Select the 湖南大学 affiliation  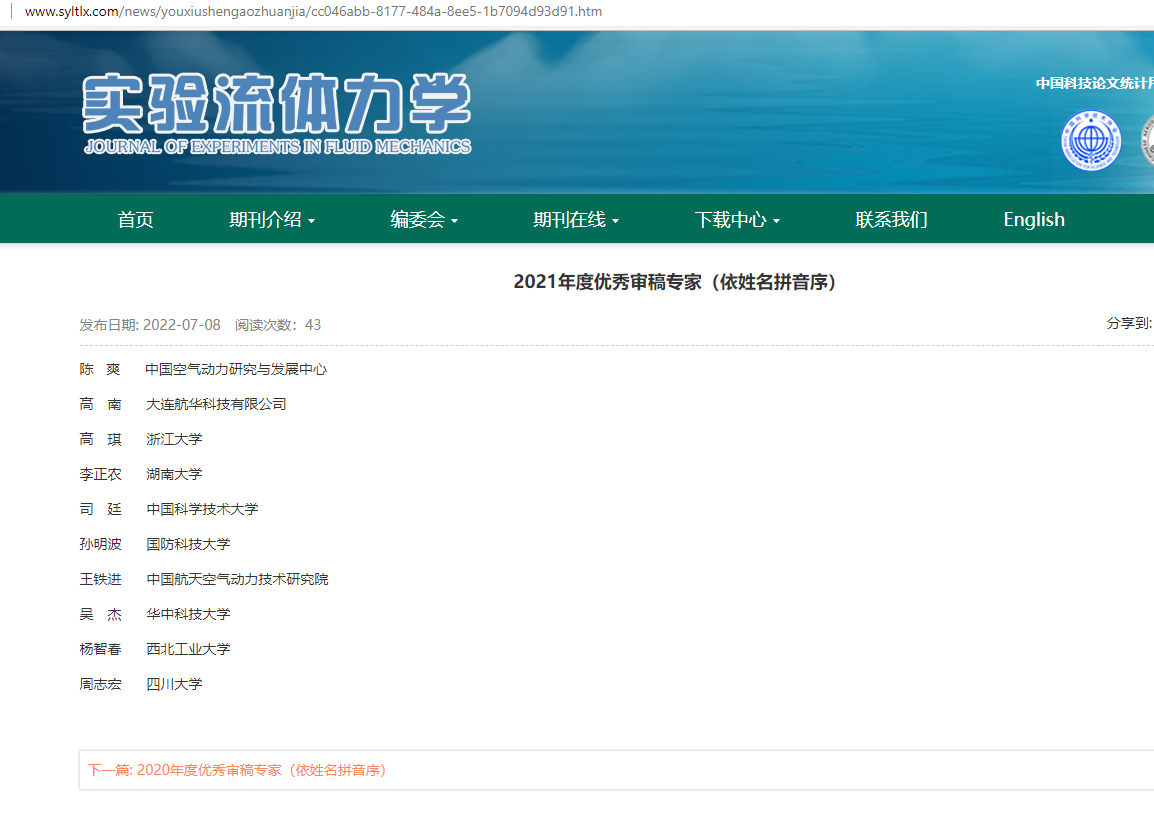point(174,474)
